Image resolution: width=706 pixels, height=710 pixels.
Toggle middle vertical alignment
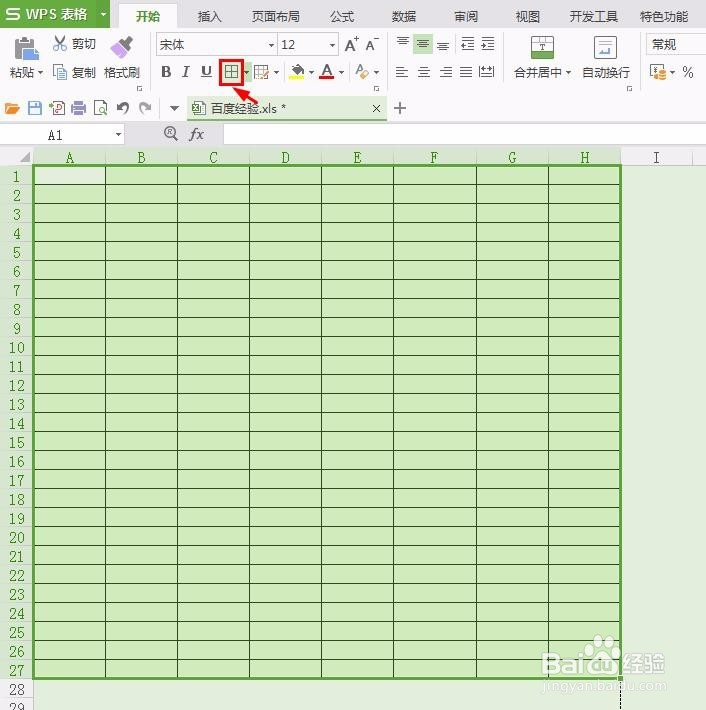423,44
